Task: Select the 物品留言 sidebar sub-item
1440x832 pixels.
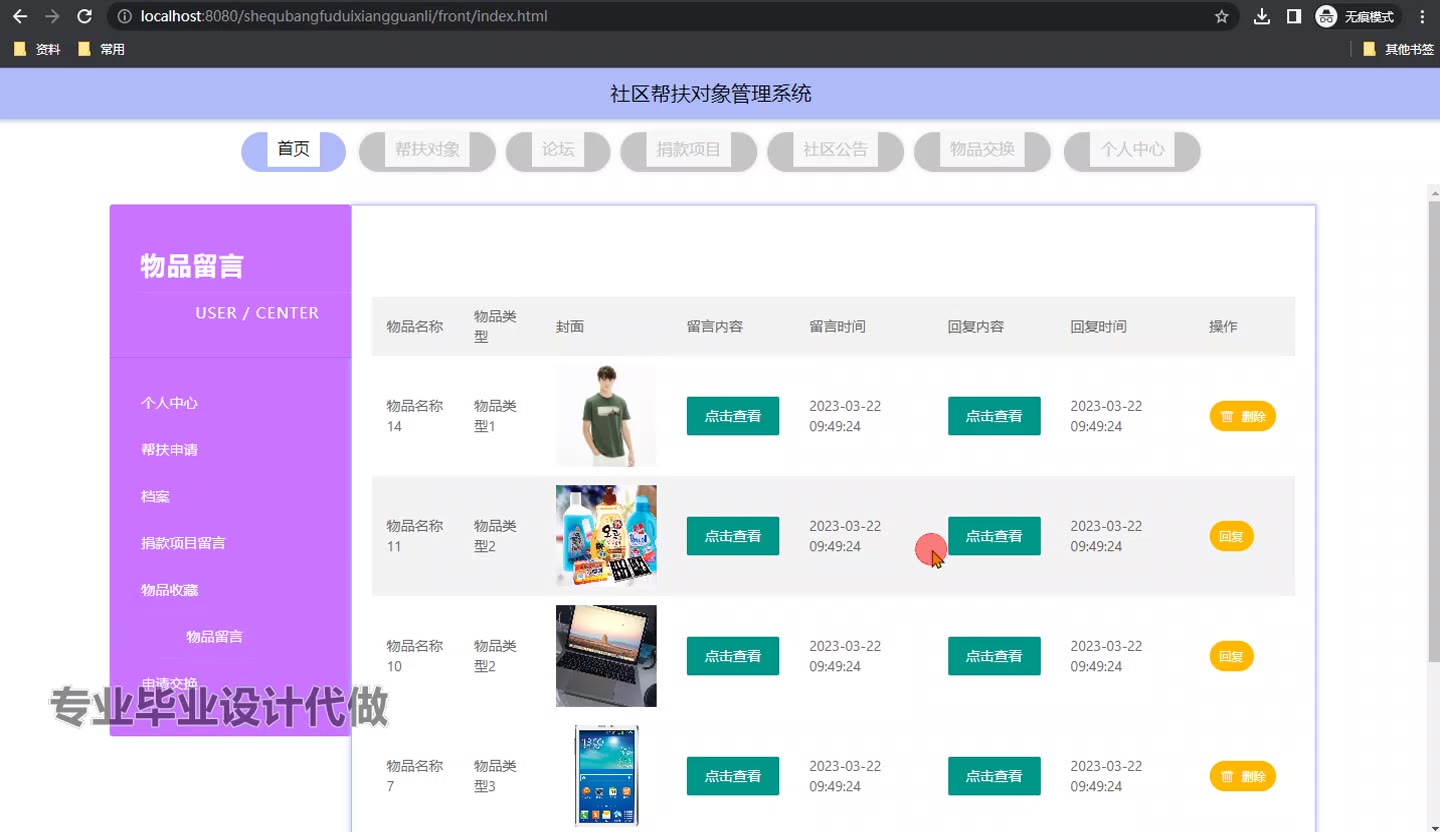Action: click(214, 637)
